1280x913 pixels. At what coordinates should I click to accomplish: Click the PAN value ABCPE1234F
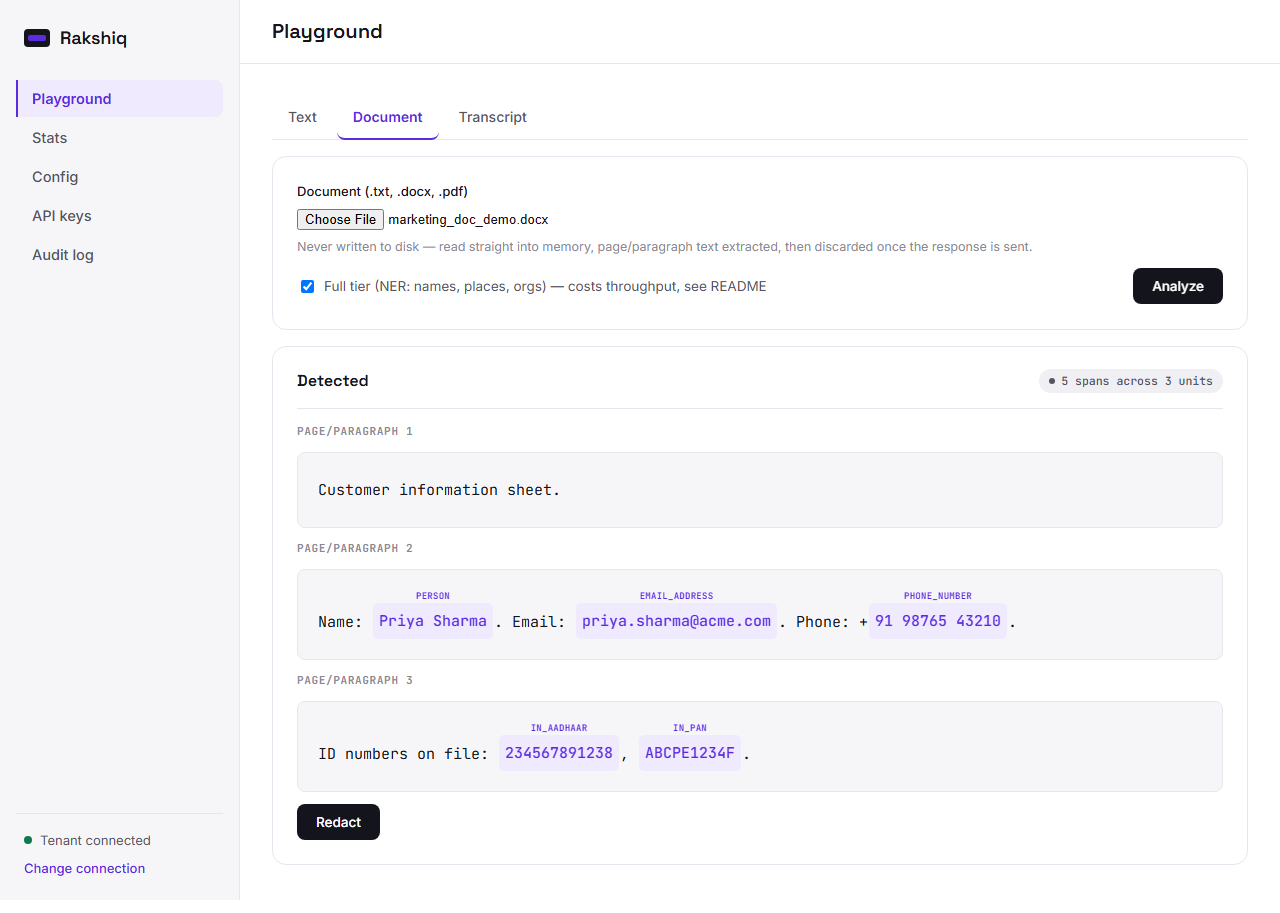click(690, 753)
